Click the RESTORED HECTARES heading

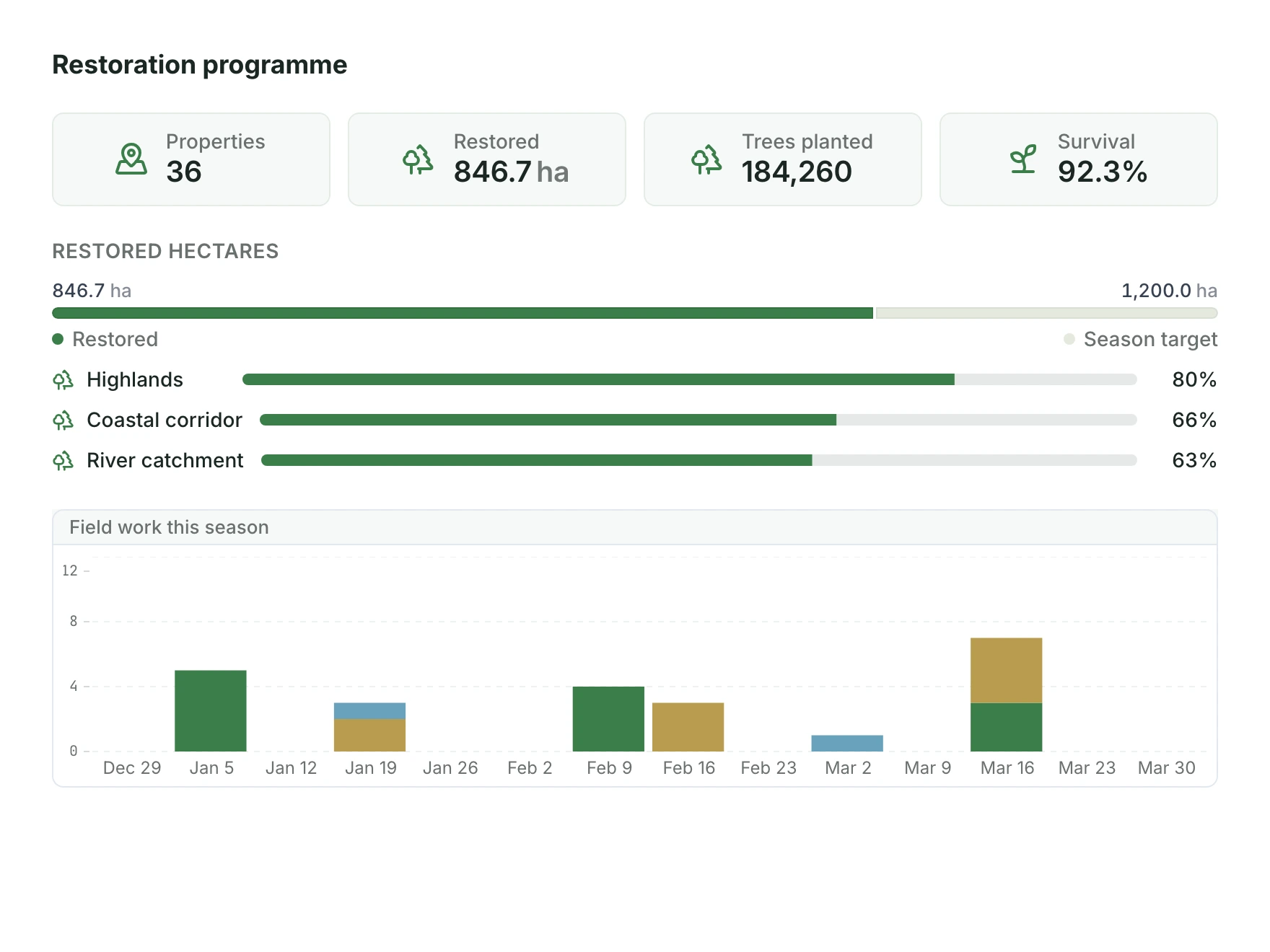click(x=165, y=251)
